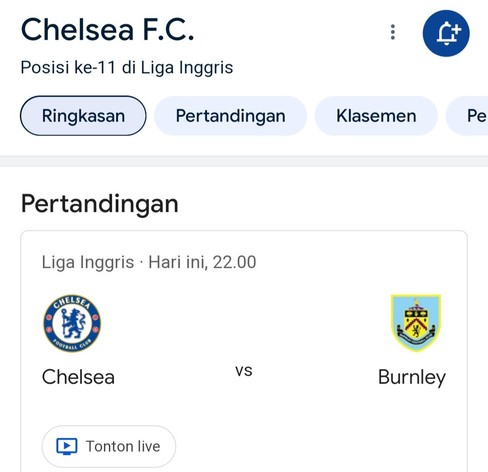Viewport: 488px width, 472px height.
Task: Click the Chelsea team name in match card
Action: pyautogui.click(x=78, y=377)
